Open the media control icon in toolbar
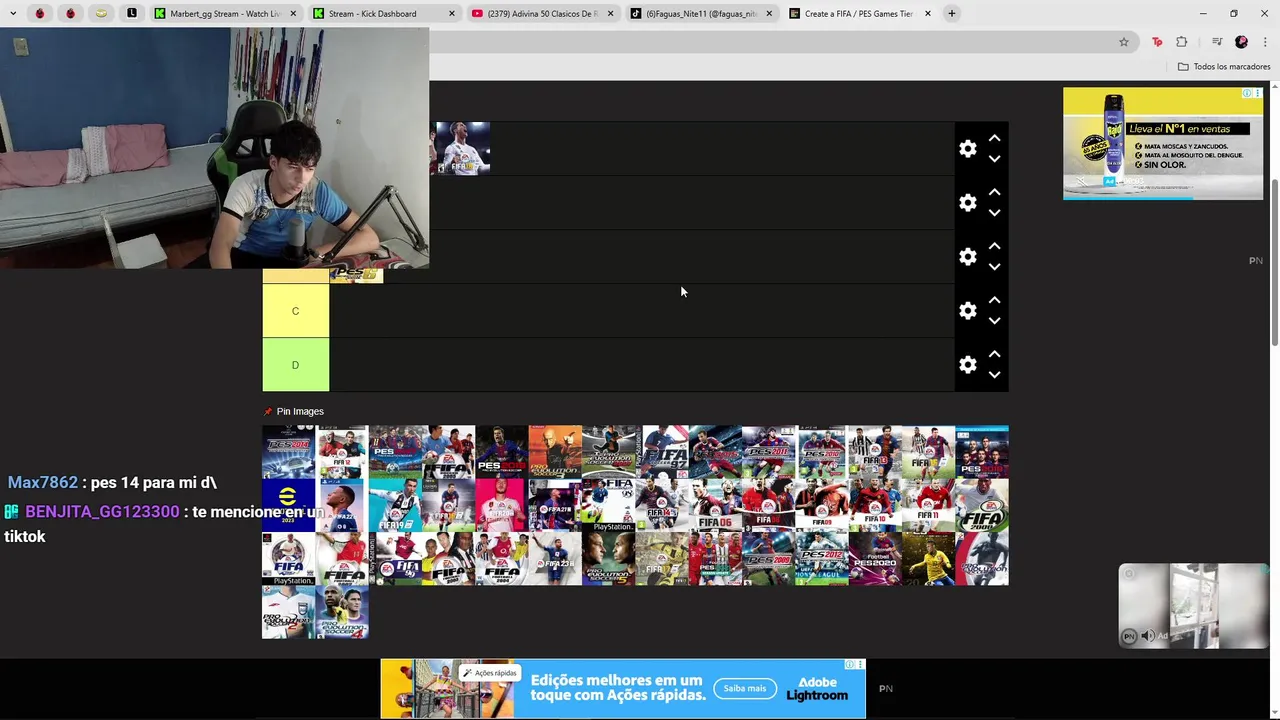This screenshot has height=720, width=1280. [1217, 42]
